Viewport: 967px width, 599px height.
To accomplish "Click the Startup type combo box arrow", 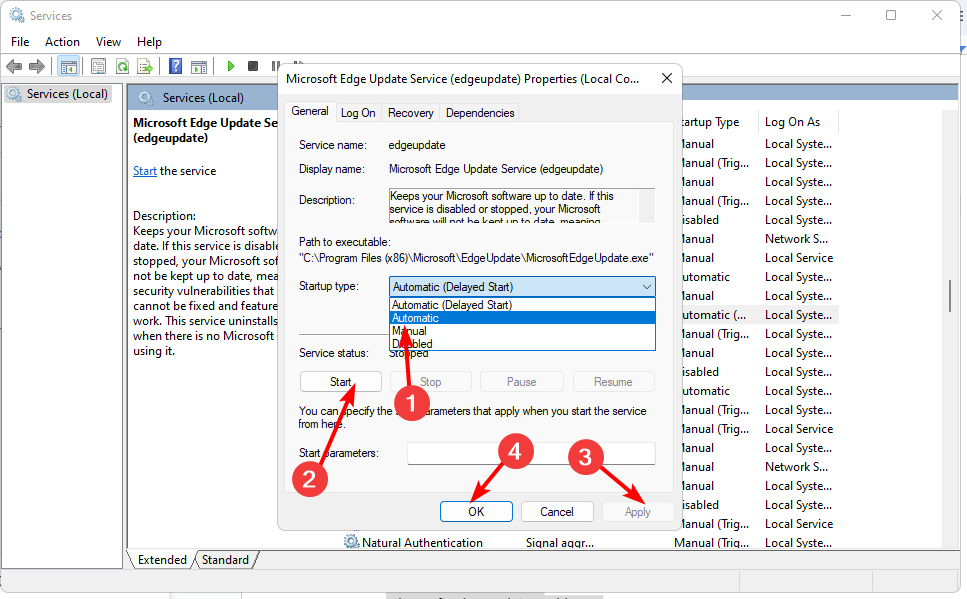I will 646,286.
